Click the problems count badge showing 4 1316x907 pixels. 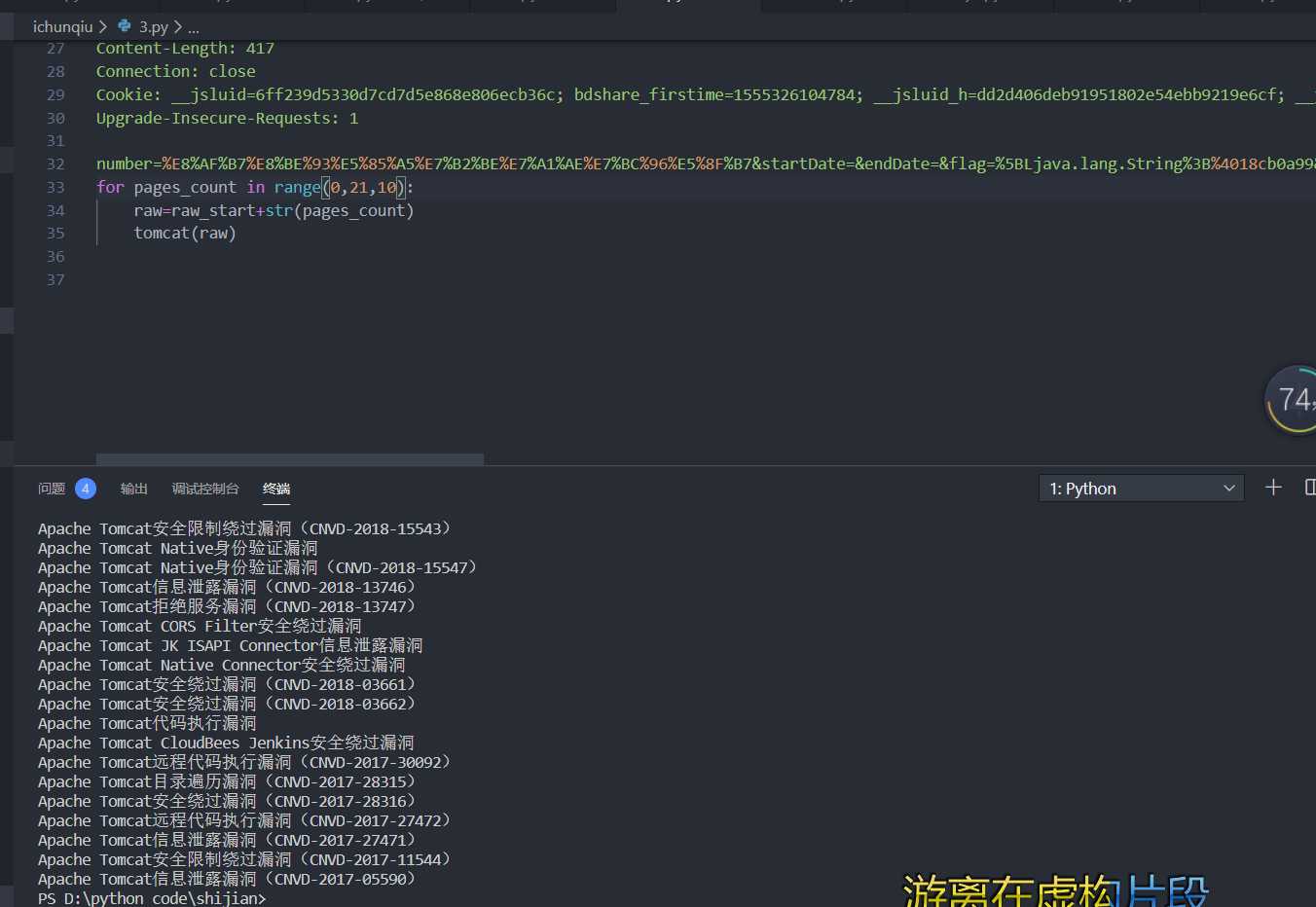click(86, 489)
